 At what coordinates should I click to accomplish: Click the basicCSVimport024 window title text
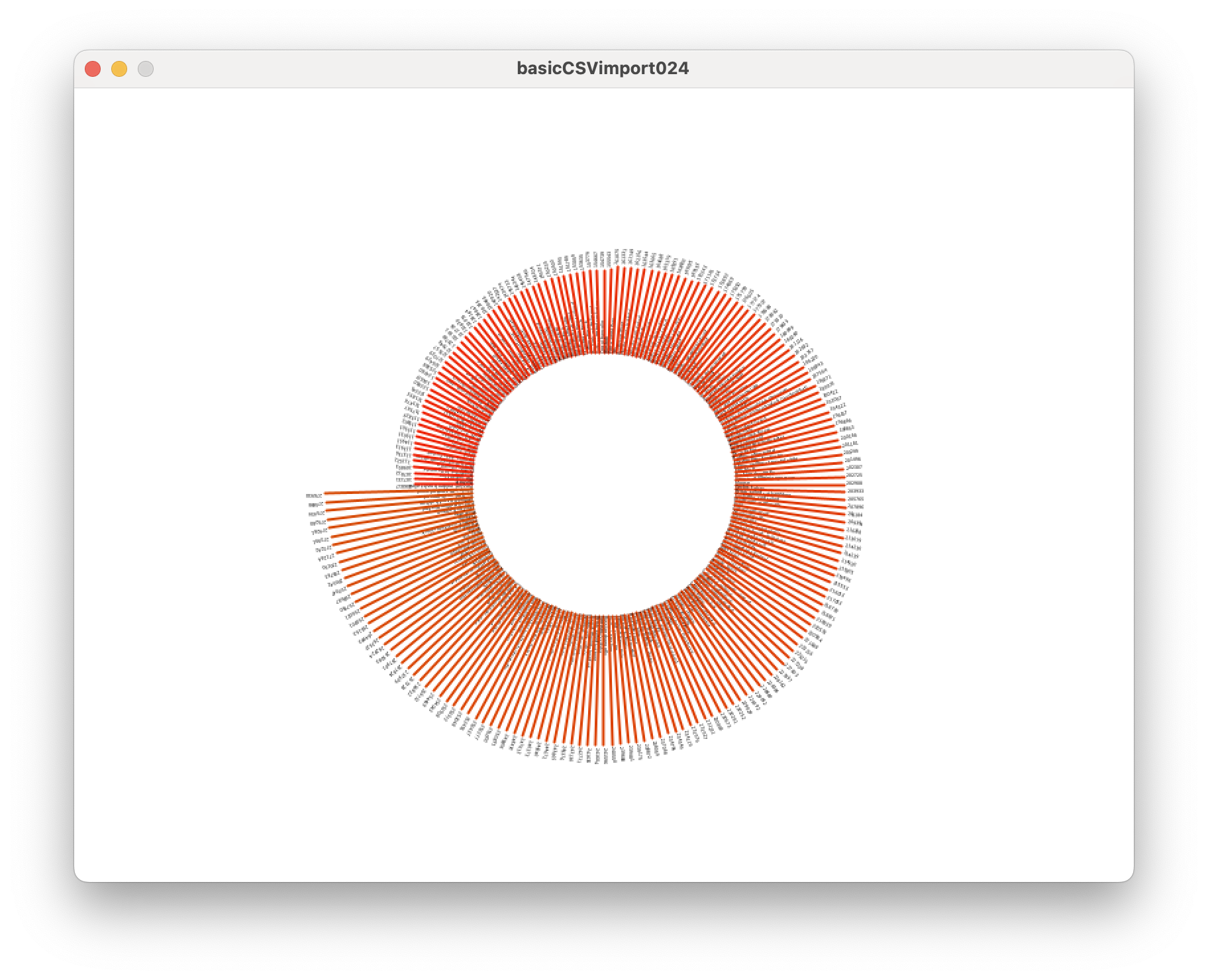click(x=603, y=68)
